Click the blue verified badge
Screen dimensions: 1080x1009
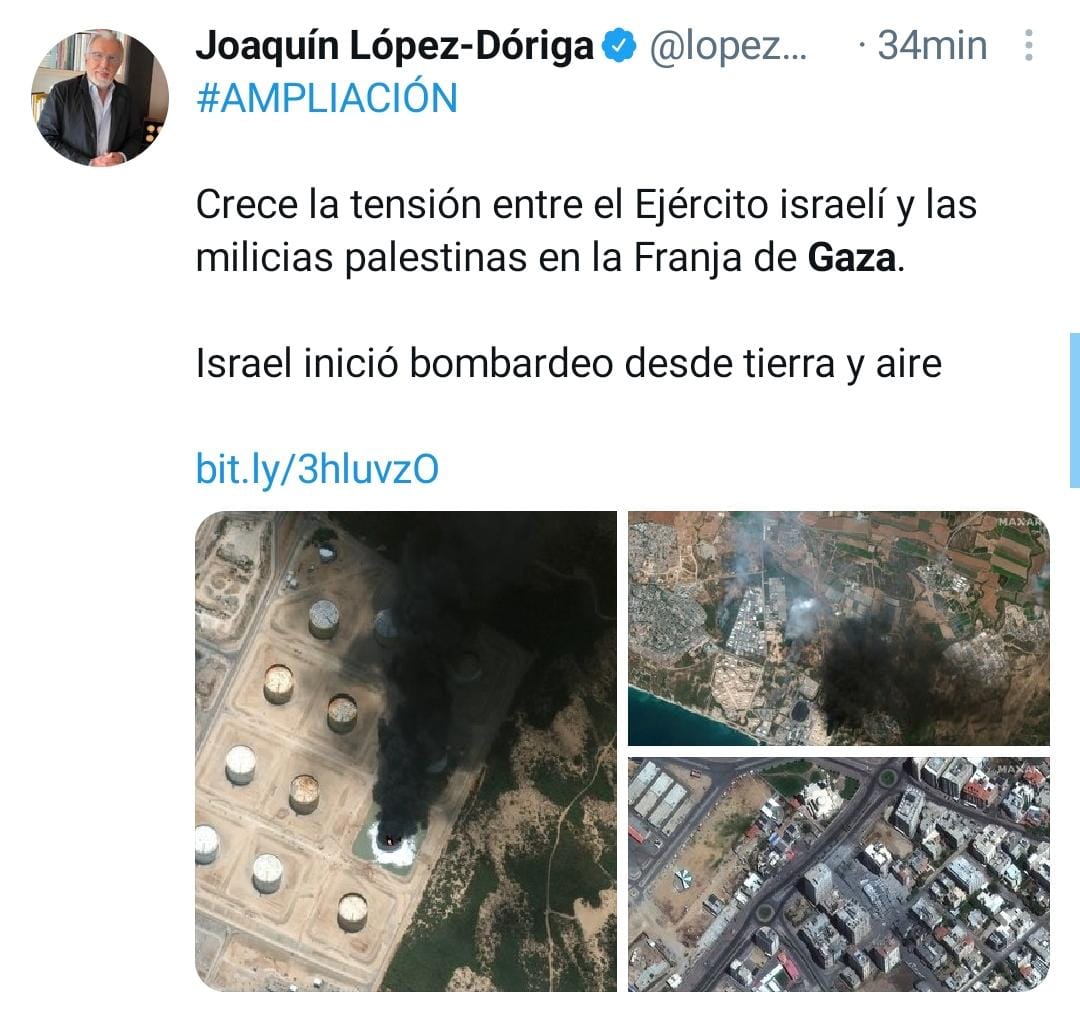tap(619, 46)
